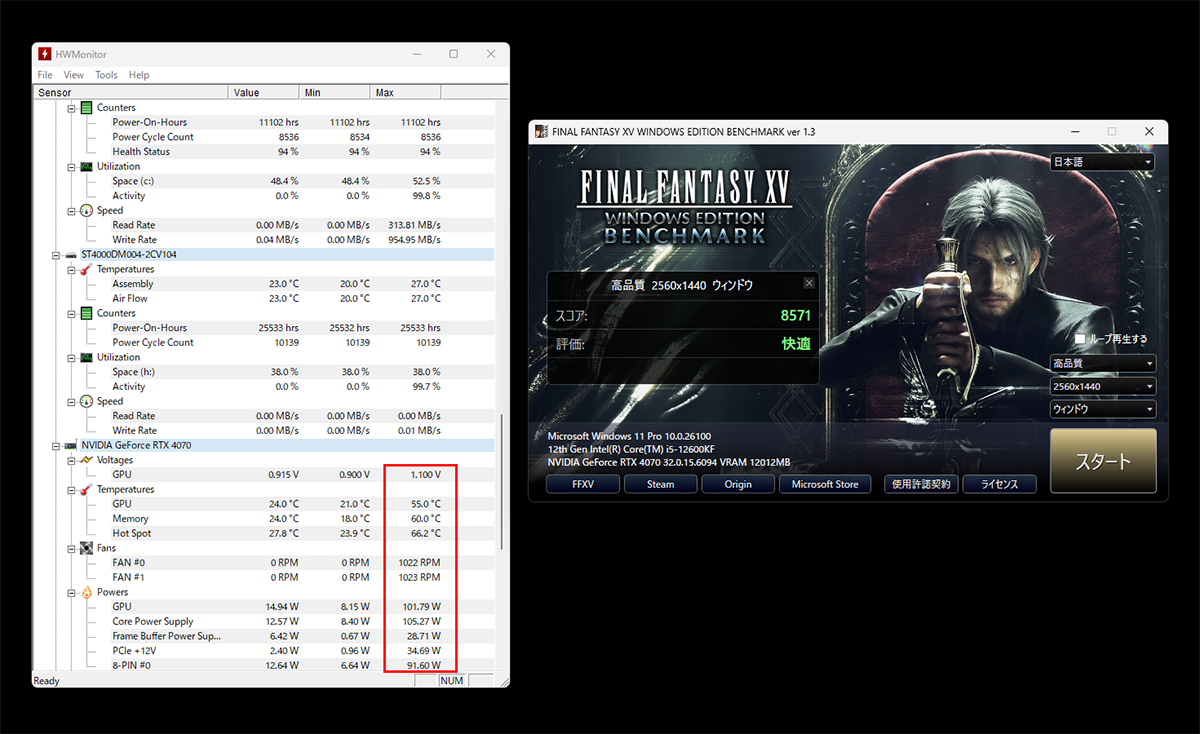
Task: Click the Origin store button
Action: [x=738, y=484]
